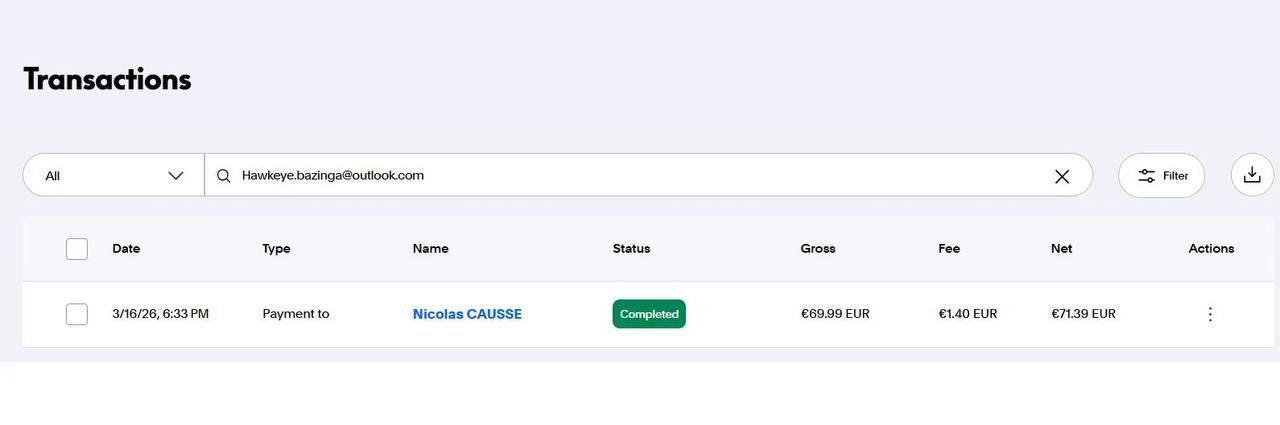The image size is (1280, 425).
Task: Click the Fee column header
Action: [x=949, y=249]
